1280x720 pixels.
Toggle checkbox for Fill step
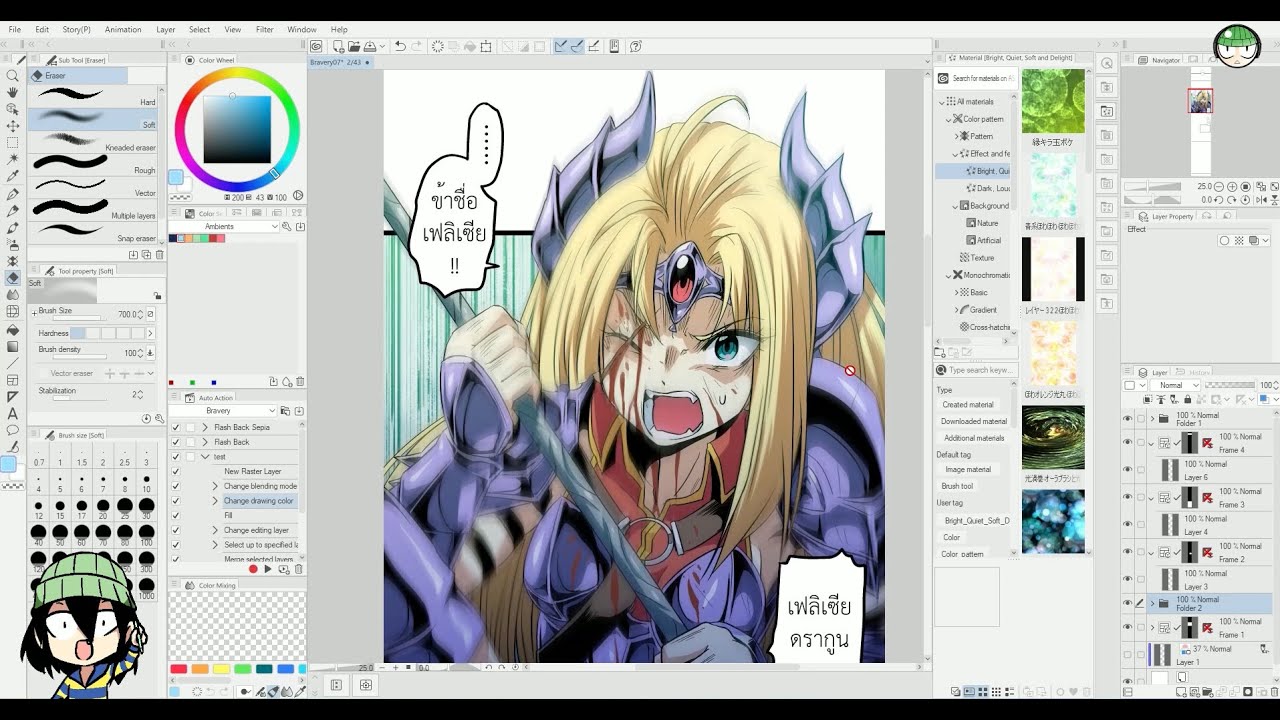coord(176,515)
